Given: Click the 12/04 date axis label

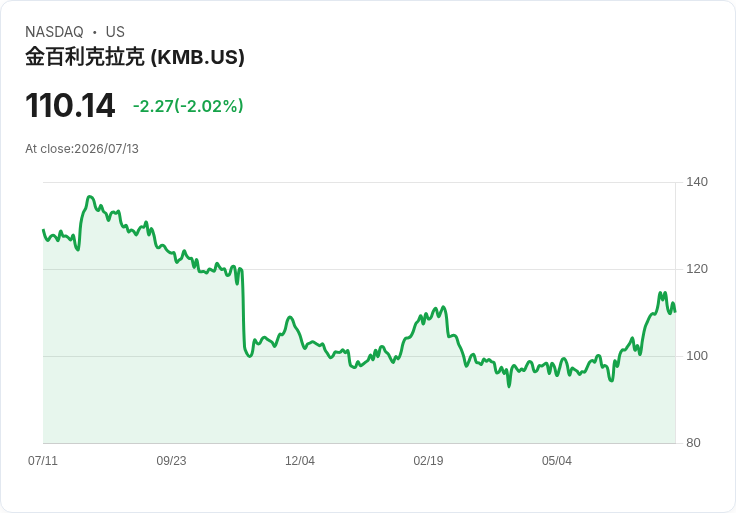Looking at the screenshot, I should click(x=299, y=460).
